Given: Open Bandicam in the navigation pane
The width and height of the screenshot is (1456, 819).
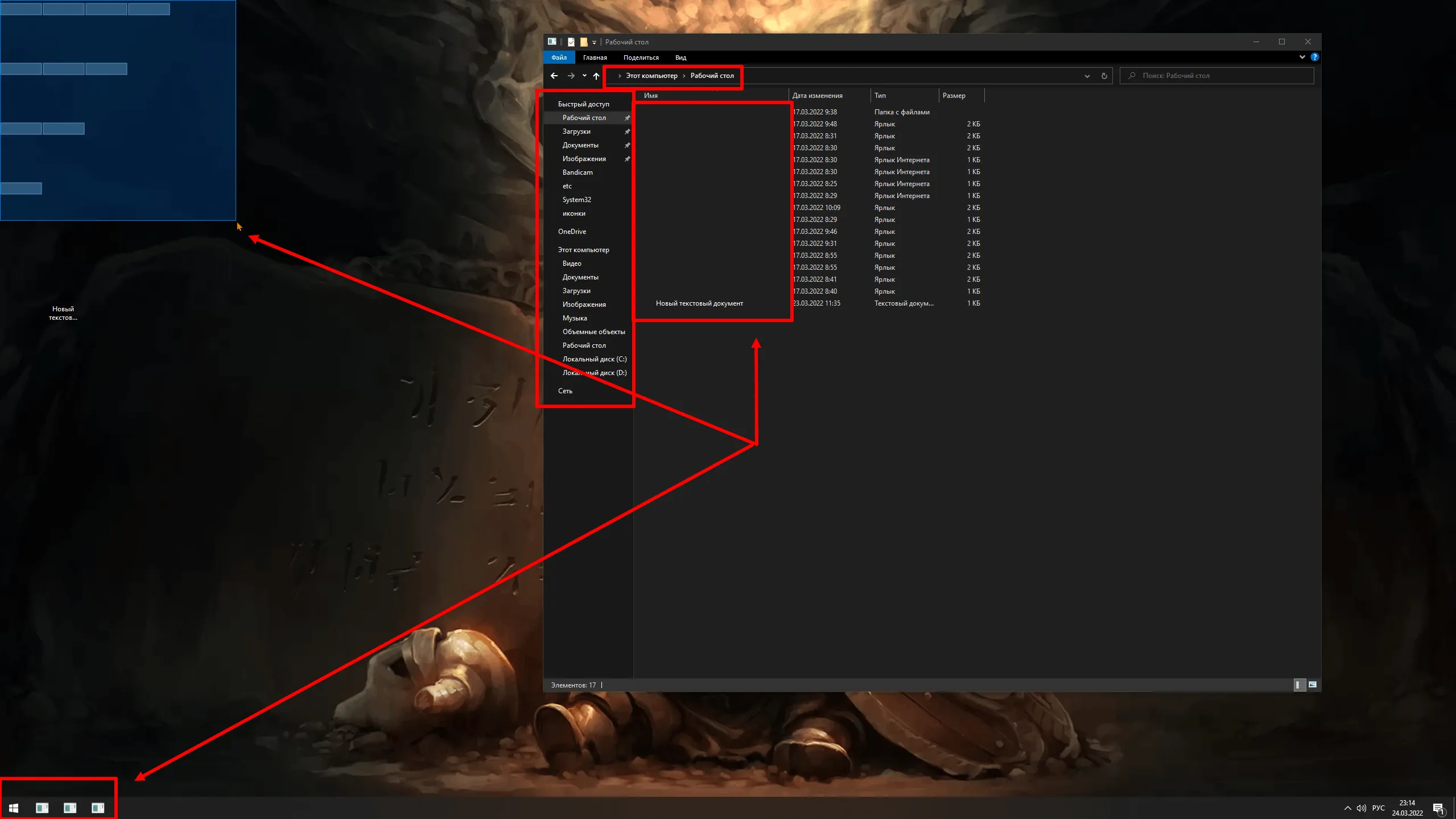Looking at the screenshot, I should pyautogui.click(x=578, y=172).
